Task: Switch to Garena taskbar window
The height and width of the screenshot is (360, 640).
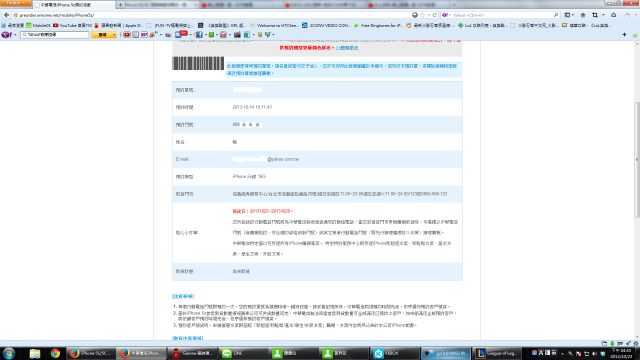Action: (x=192, y=353)
